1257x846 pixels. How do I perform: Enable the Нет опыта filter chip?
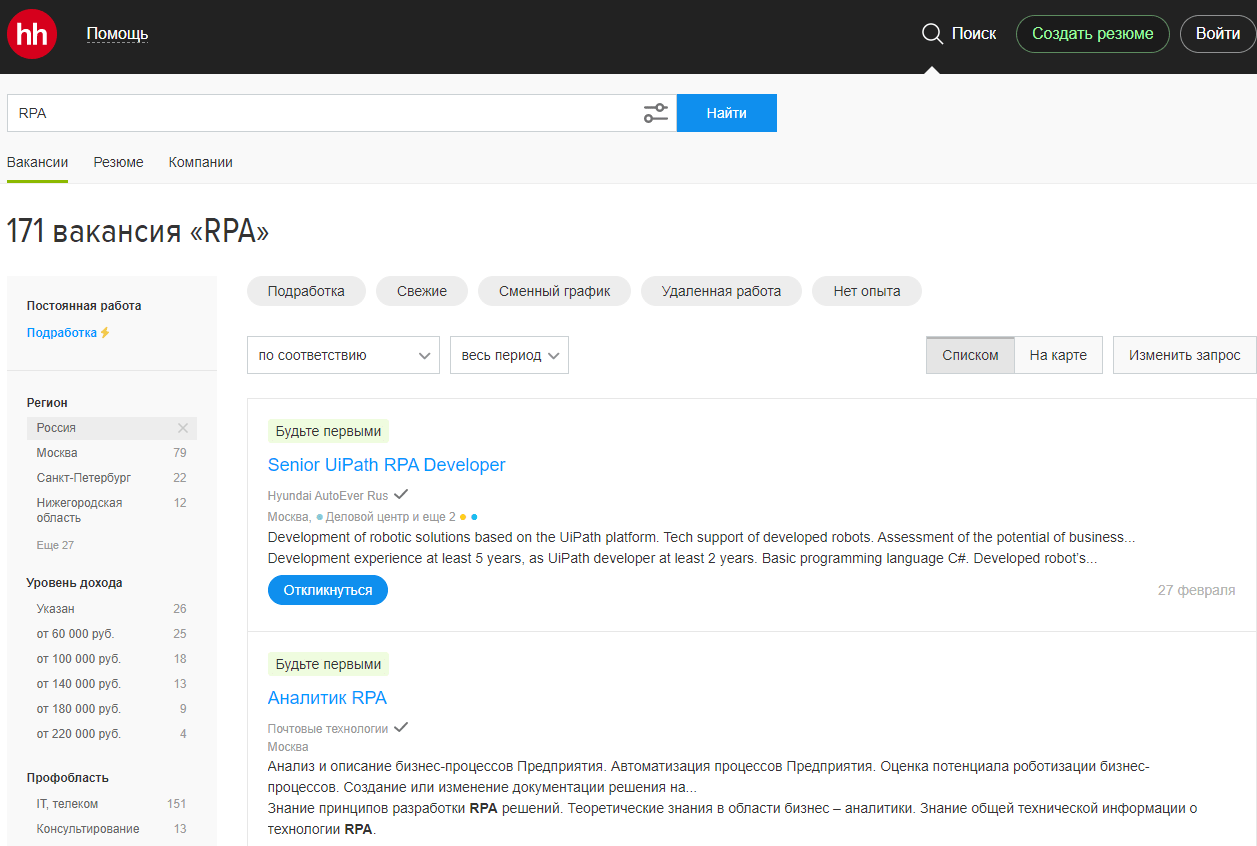[866, 291]
